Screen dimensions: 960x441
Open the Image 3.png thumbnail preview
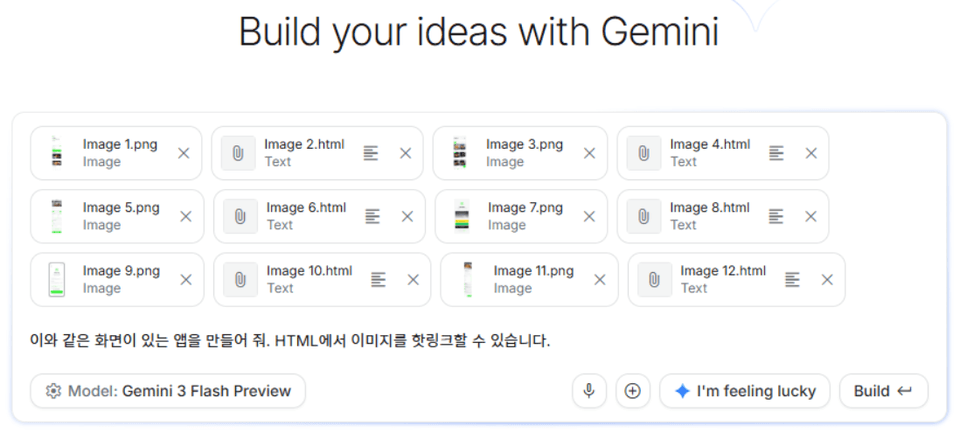[x=460, y=153]
